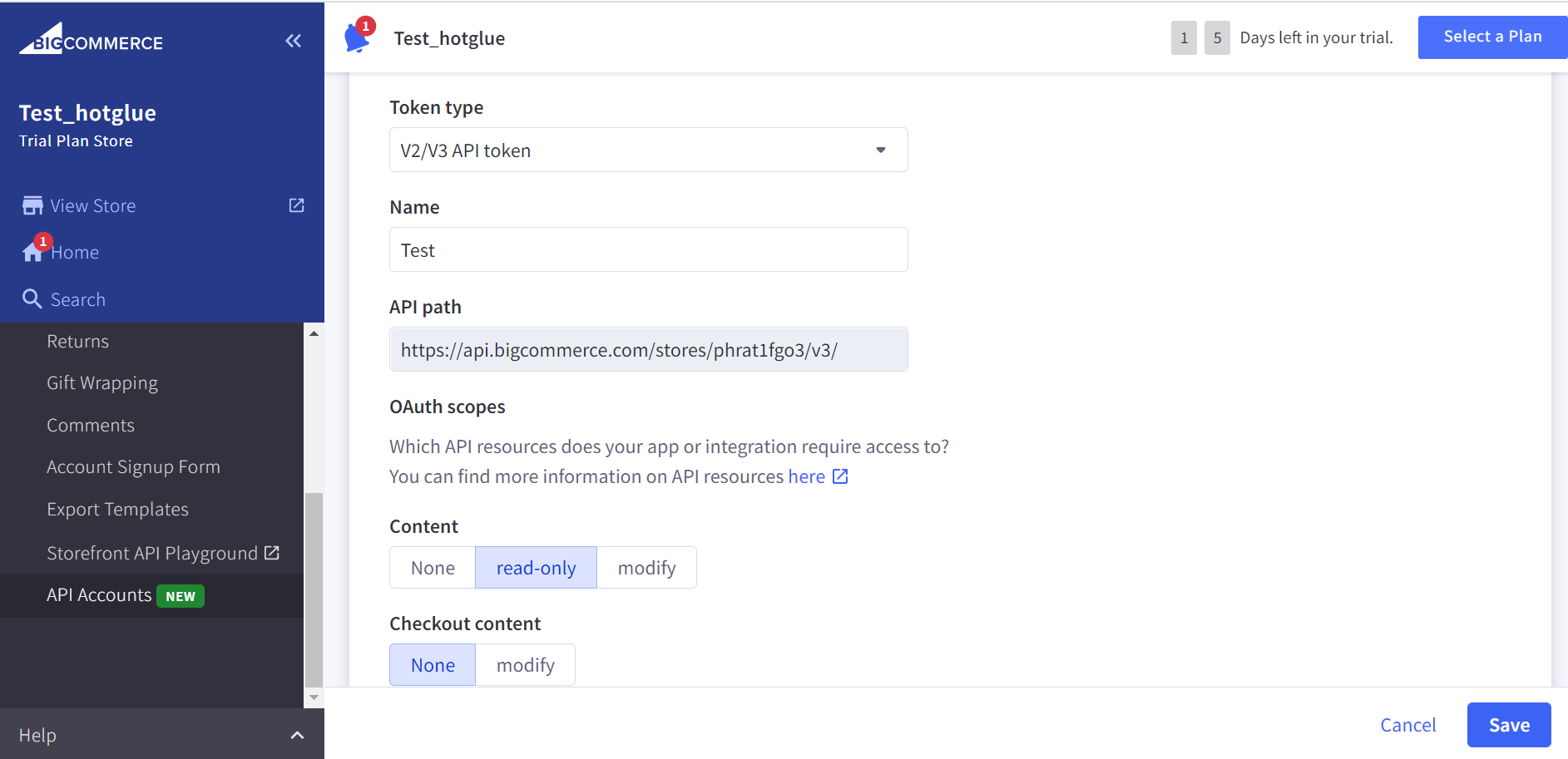This screenshot has width=1568, height=759.
Task: Click the Checkout content heading
Action: (465, 623)
